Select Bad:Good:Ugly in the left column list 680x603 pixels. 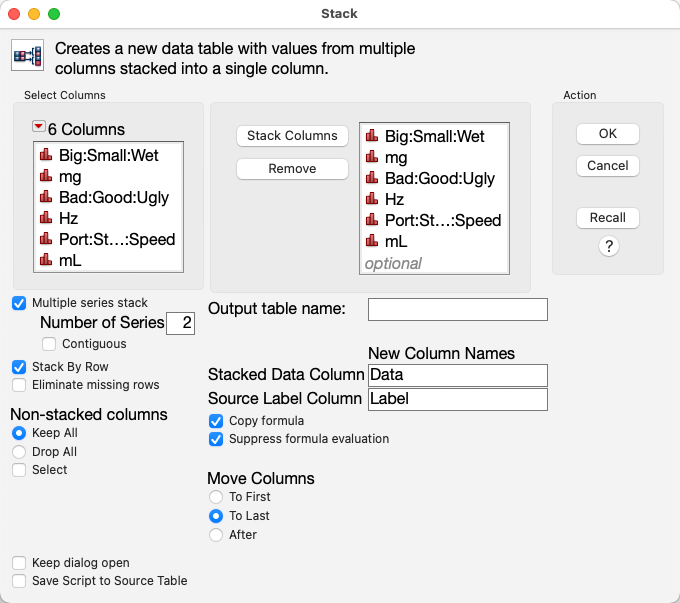point(113,197)
